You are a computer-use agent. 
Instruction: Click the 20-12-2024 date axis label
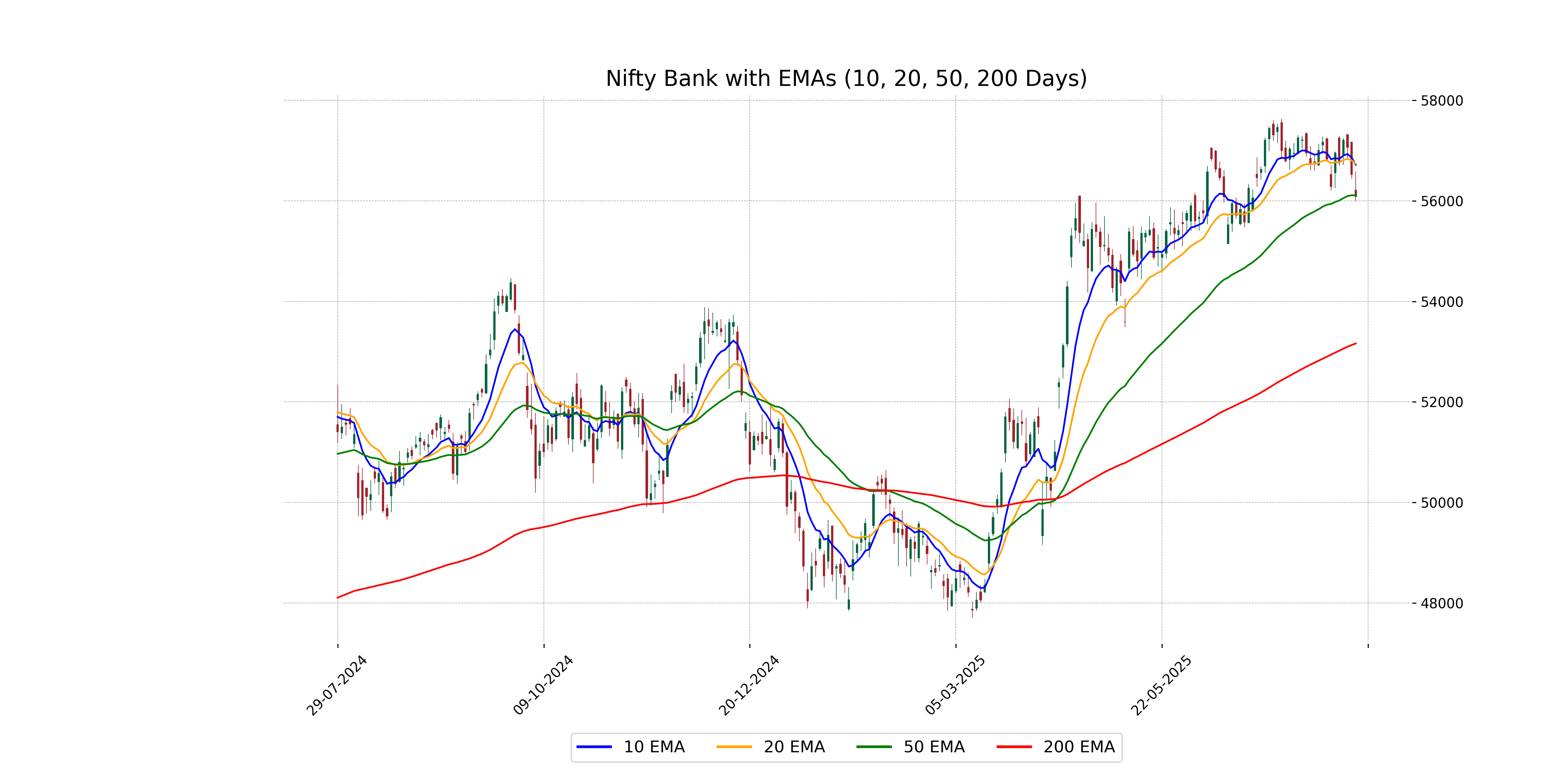(749, 685)
